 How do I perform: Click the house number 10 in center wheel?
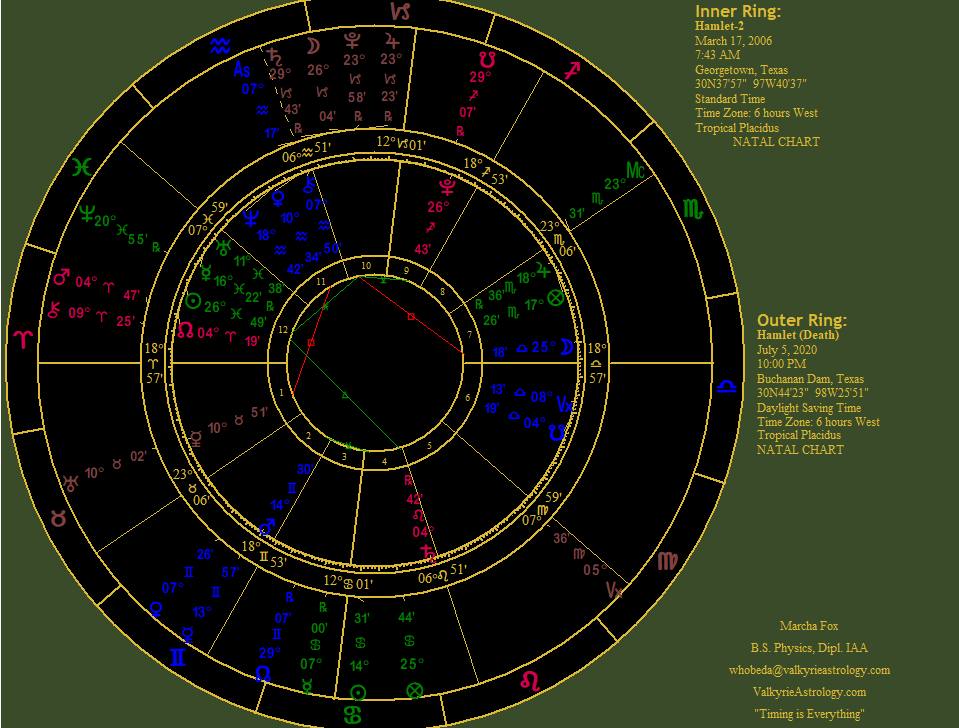(367, 266)
